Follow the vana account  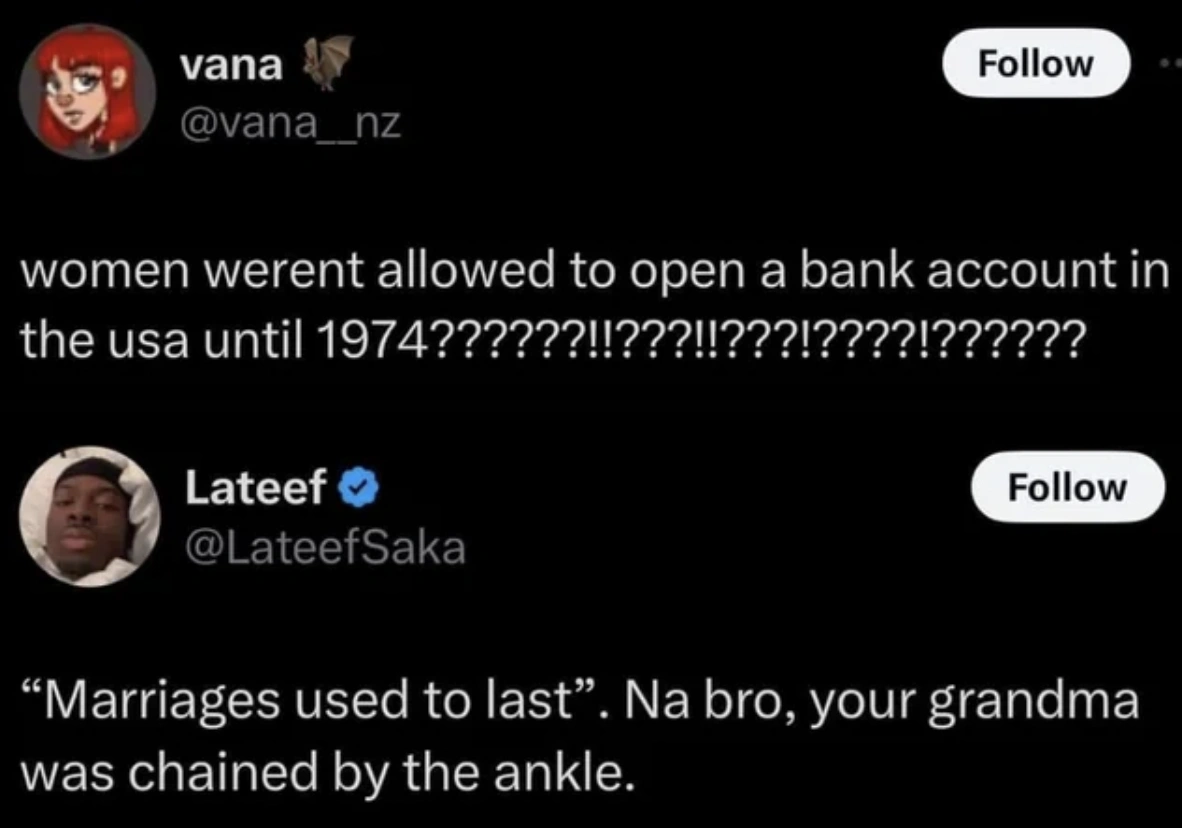(x=1035, y=63)
